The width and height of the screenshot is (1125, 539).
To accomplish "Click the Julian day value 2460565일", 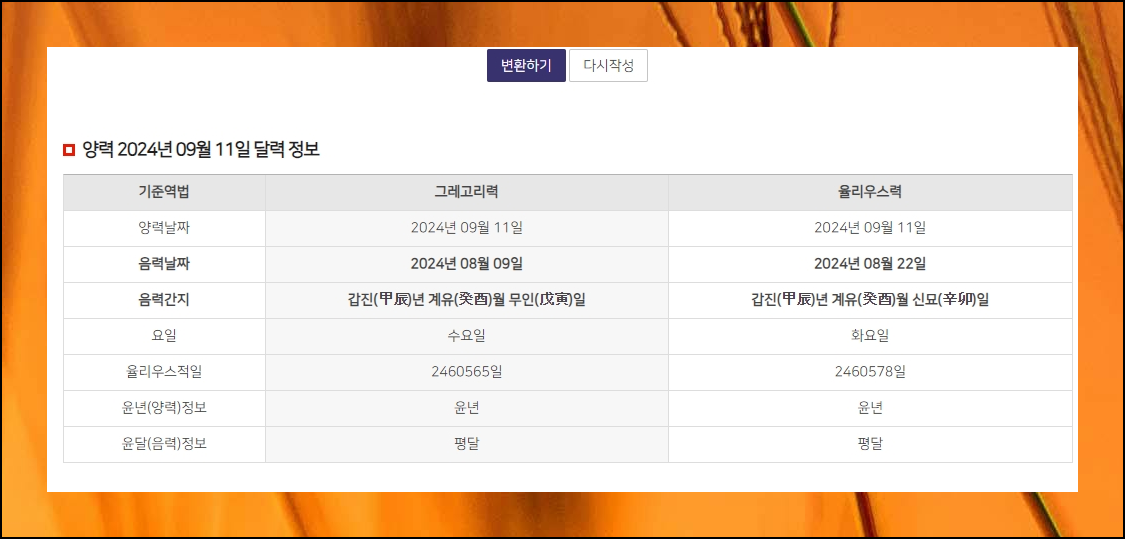I will click(466, 372).
